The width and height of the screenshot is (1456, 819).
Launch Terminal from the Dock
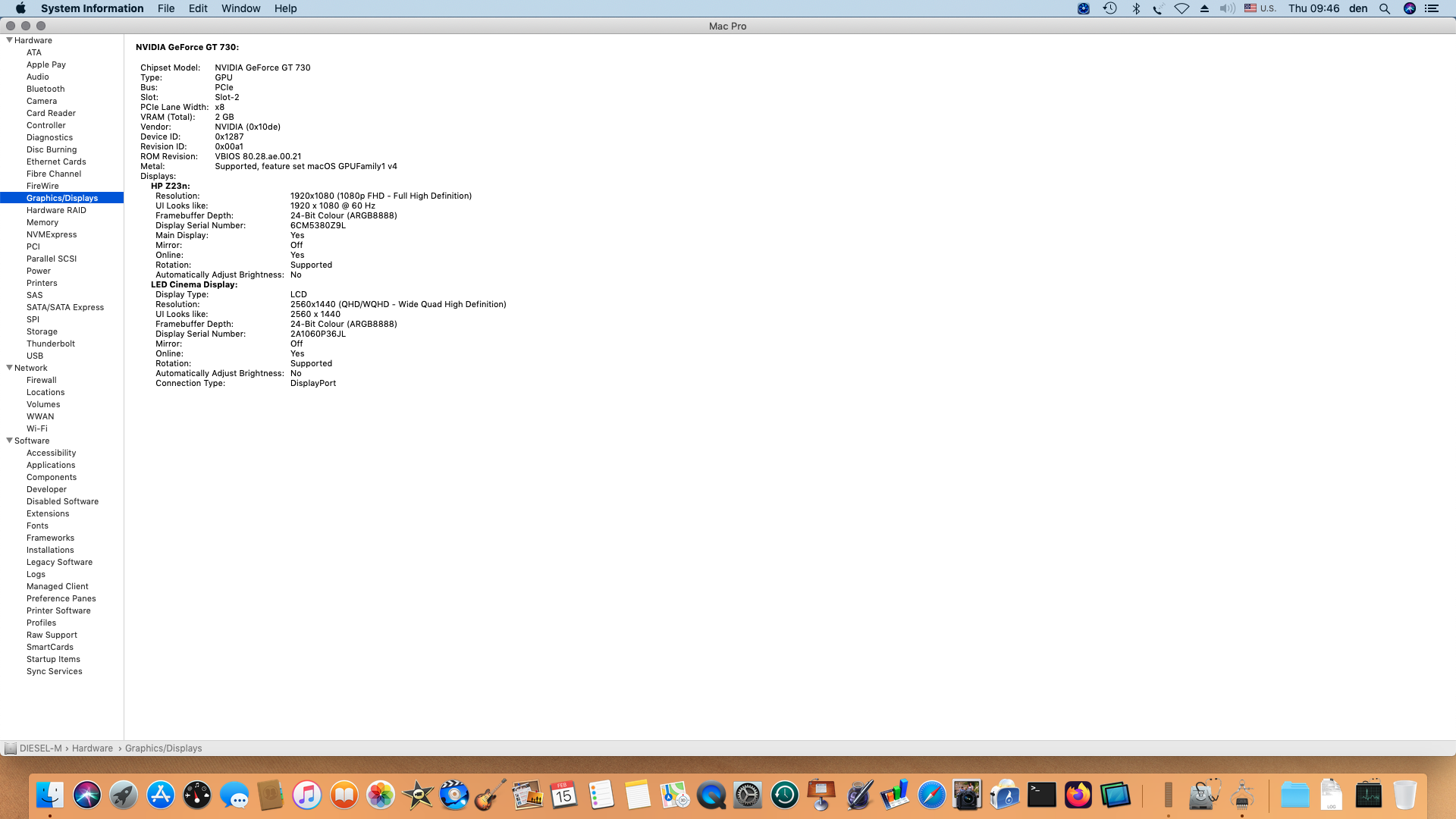click(1041, 795)
